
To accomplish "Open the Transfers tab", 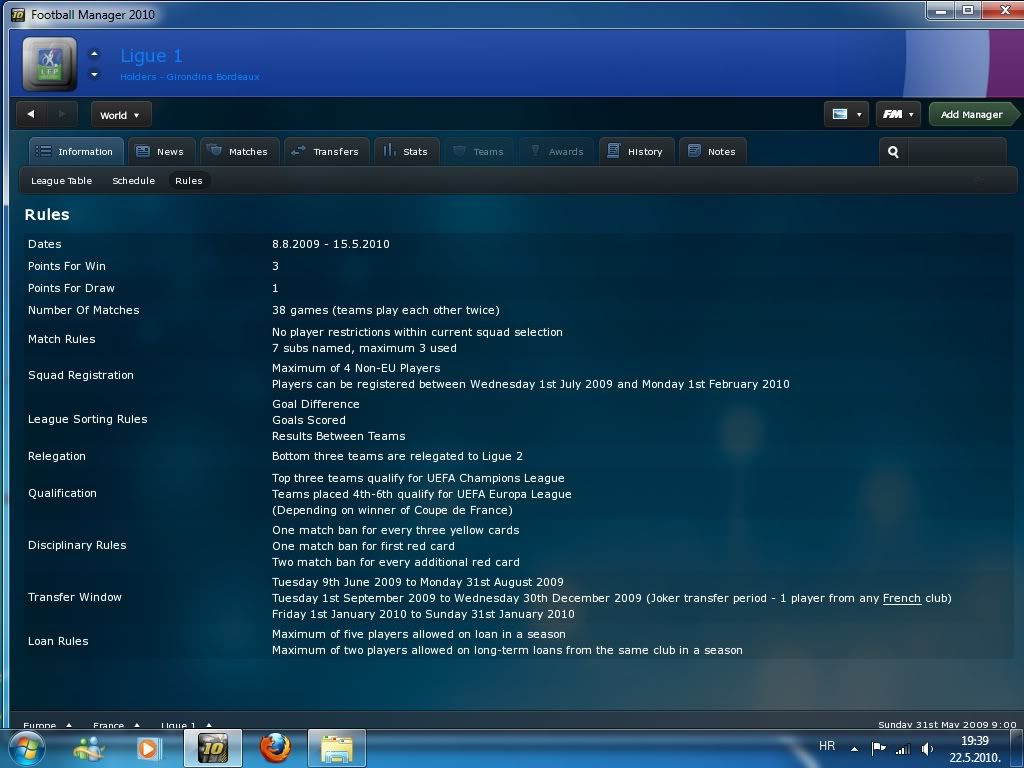I will pos(324,152).
